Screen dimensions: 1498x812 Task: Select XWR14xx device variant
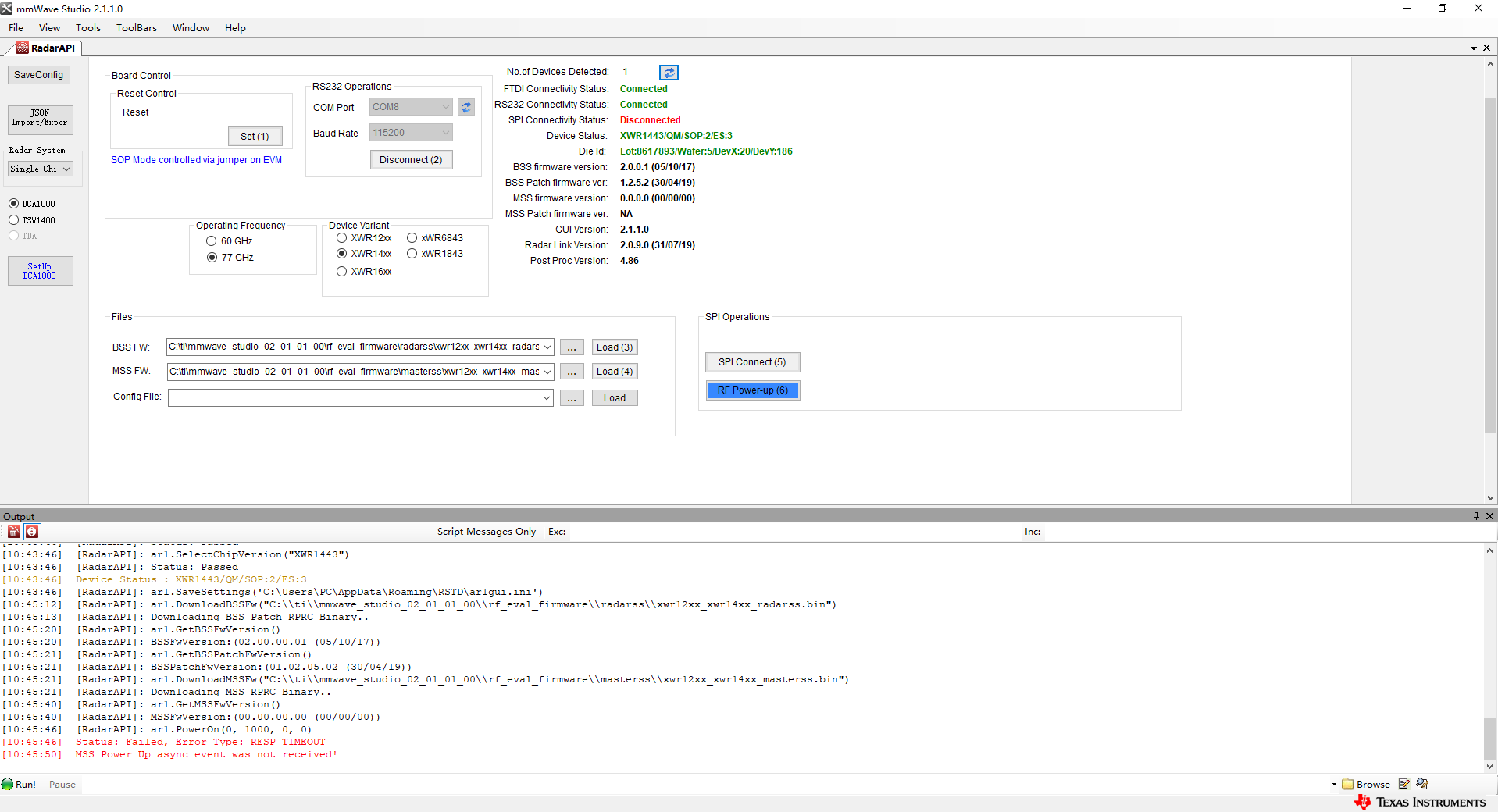tap(341, 254)
